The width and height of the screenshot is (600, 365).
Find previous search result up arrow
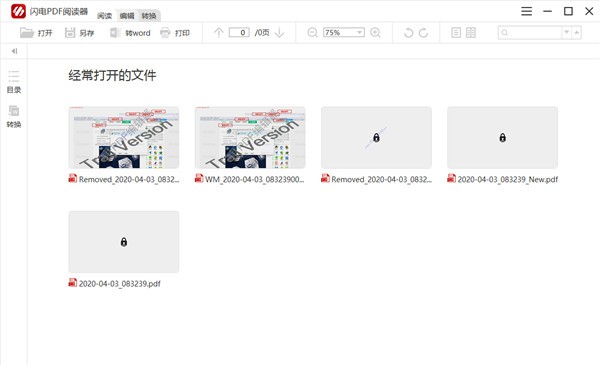[x=576, y=33]
